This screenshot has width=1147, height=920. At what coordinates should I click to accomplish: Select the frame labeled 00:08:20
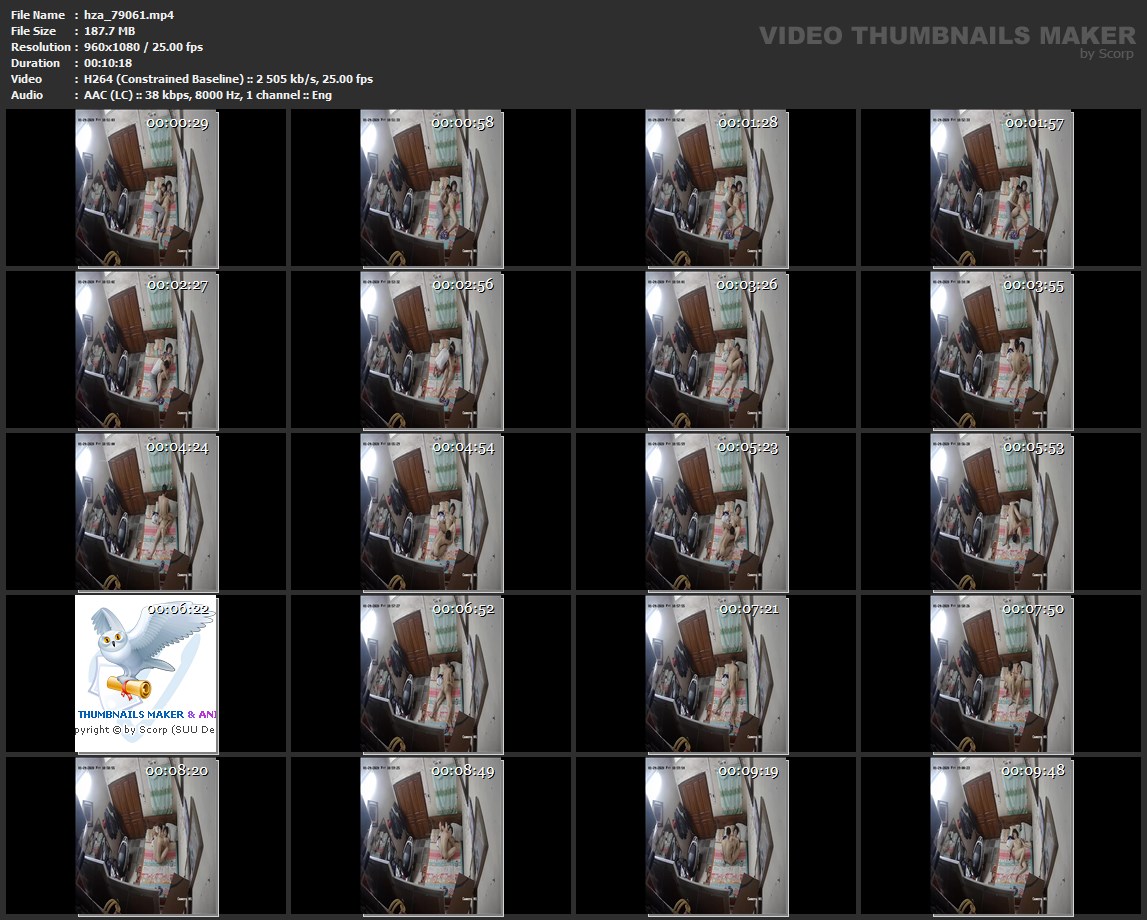tap(146, 835)
